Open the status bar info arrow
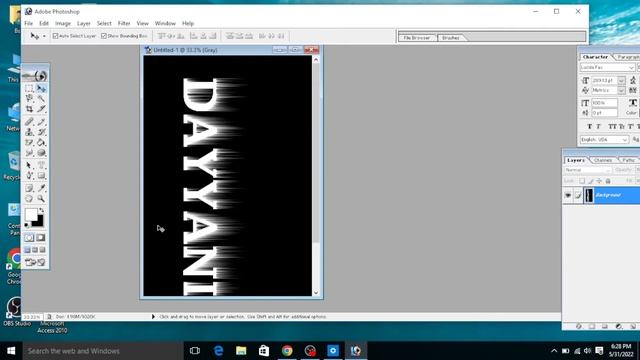Viewport: 640px width, 360px height. pyautogui.click(x=153, y=316)
